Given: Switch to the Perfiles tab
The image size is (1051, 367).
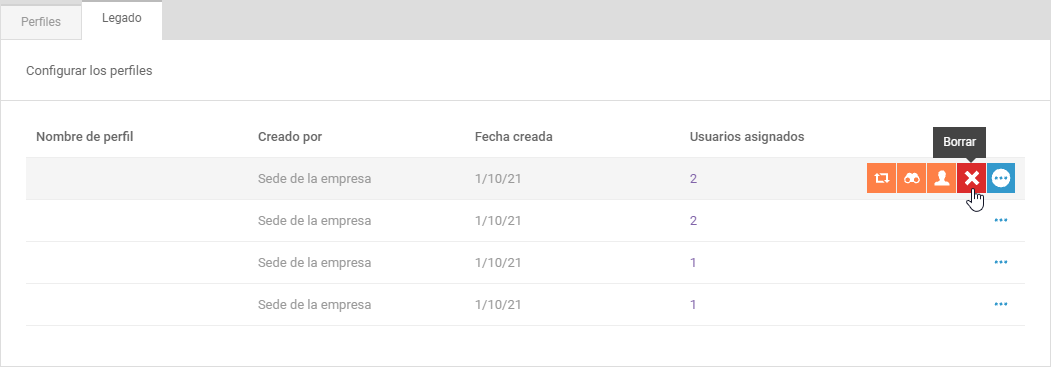Looking at the screenshot, I should coord(41,21).
